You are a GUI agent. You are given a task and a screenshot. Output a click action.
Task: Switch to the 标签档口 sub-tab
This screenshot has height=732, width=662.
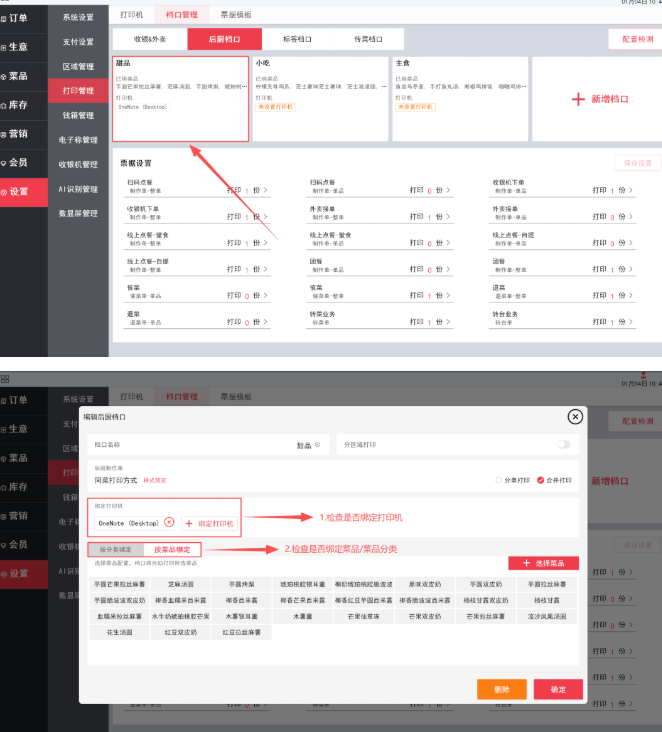point(297,39)
